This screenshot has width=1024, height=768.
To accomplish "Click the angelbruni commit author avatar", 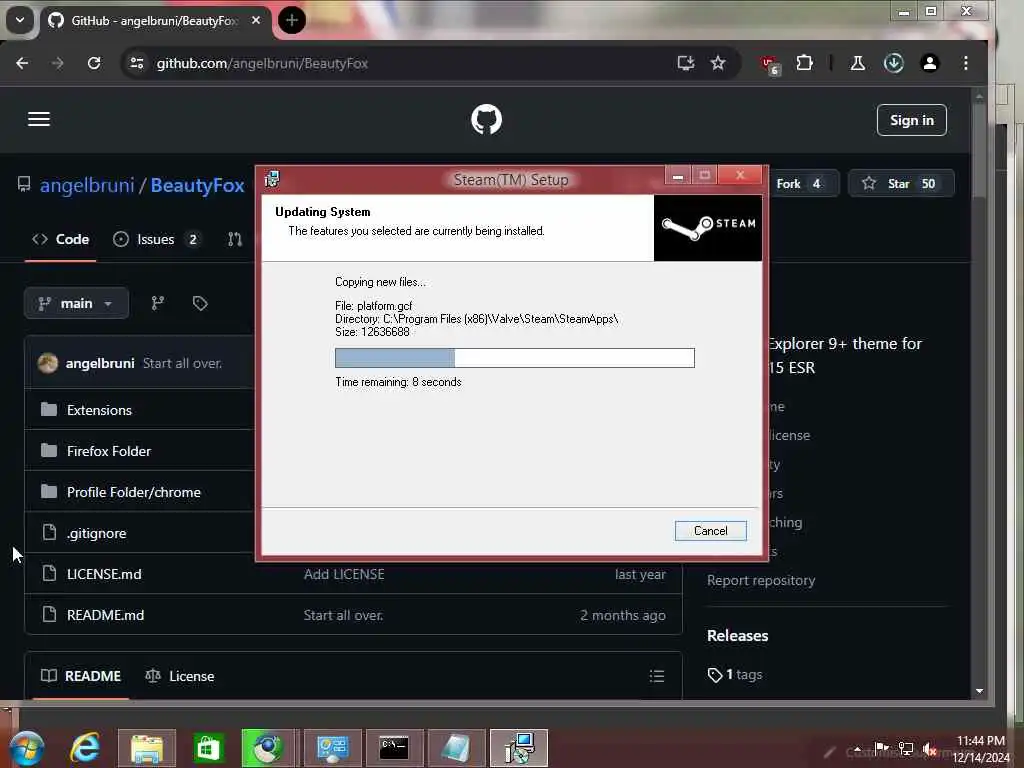I will (48, 363).
